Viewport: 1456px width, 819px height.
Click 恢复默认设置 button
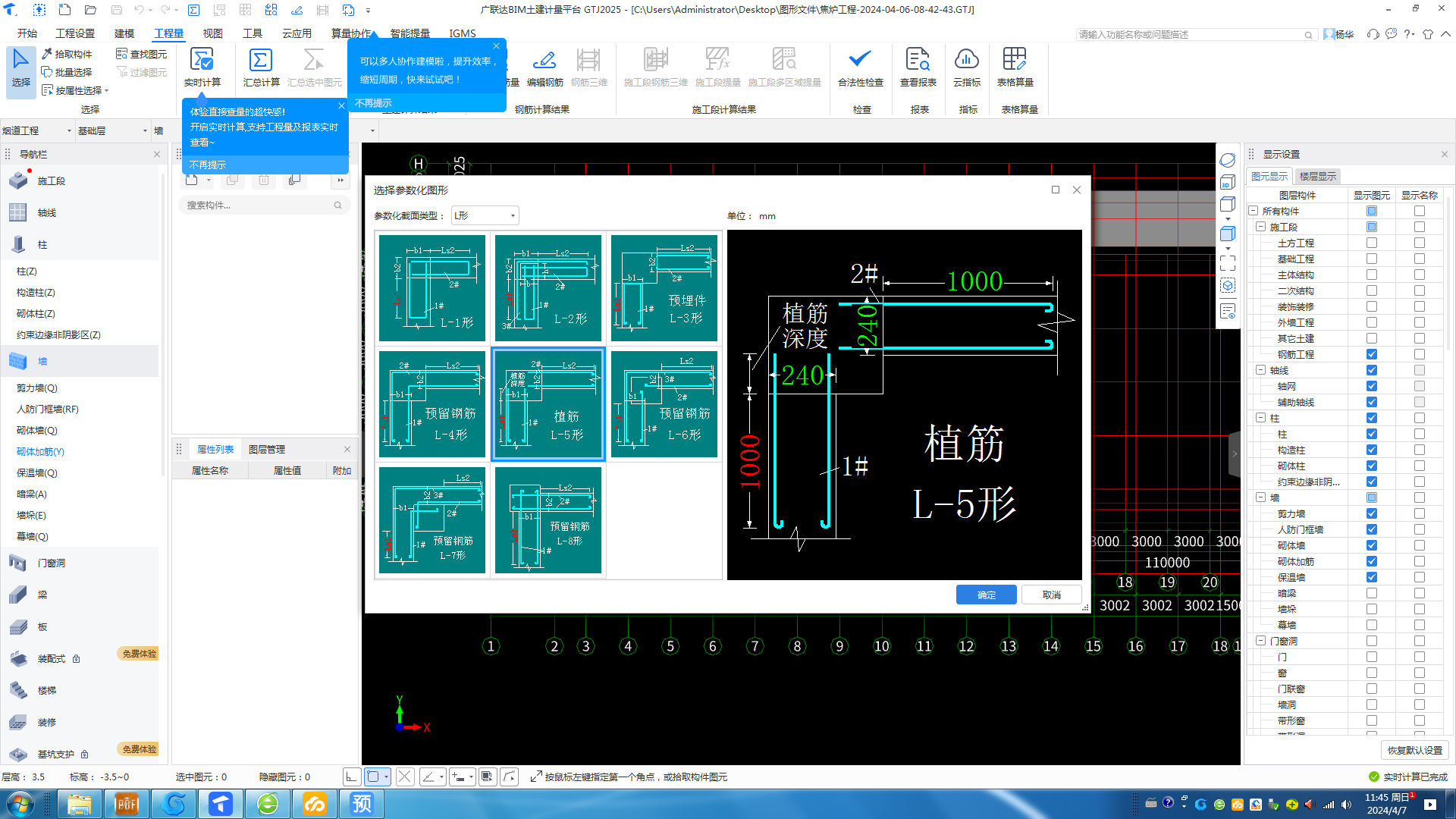(x=1415, y=750)
